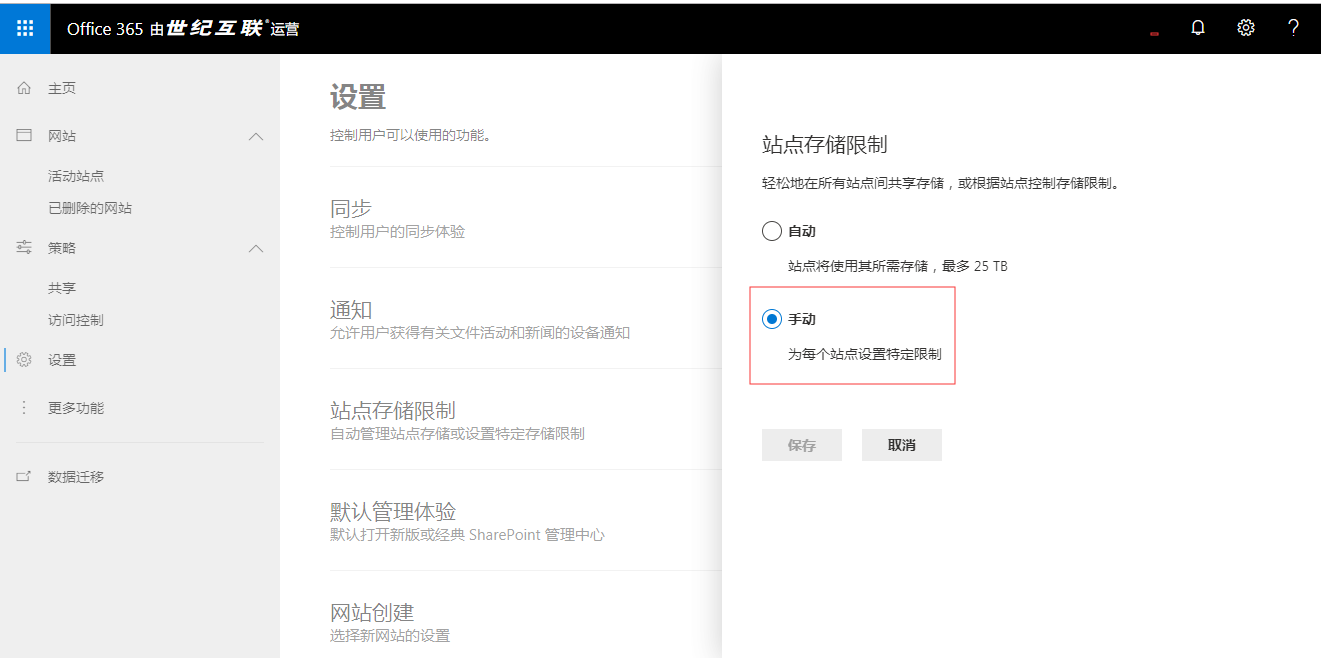Select the 自动 radio button
The image size is (1321, 658).
[x=771, y=231]
